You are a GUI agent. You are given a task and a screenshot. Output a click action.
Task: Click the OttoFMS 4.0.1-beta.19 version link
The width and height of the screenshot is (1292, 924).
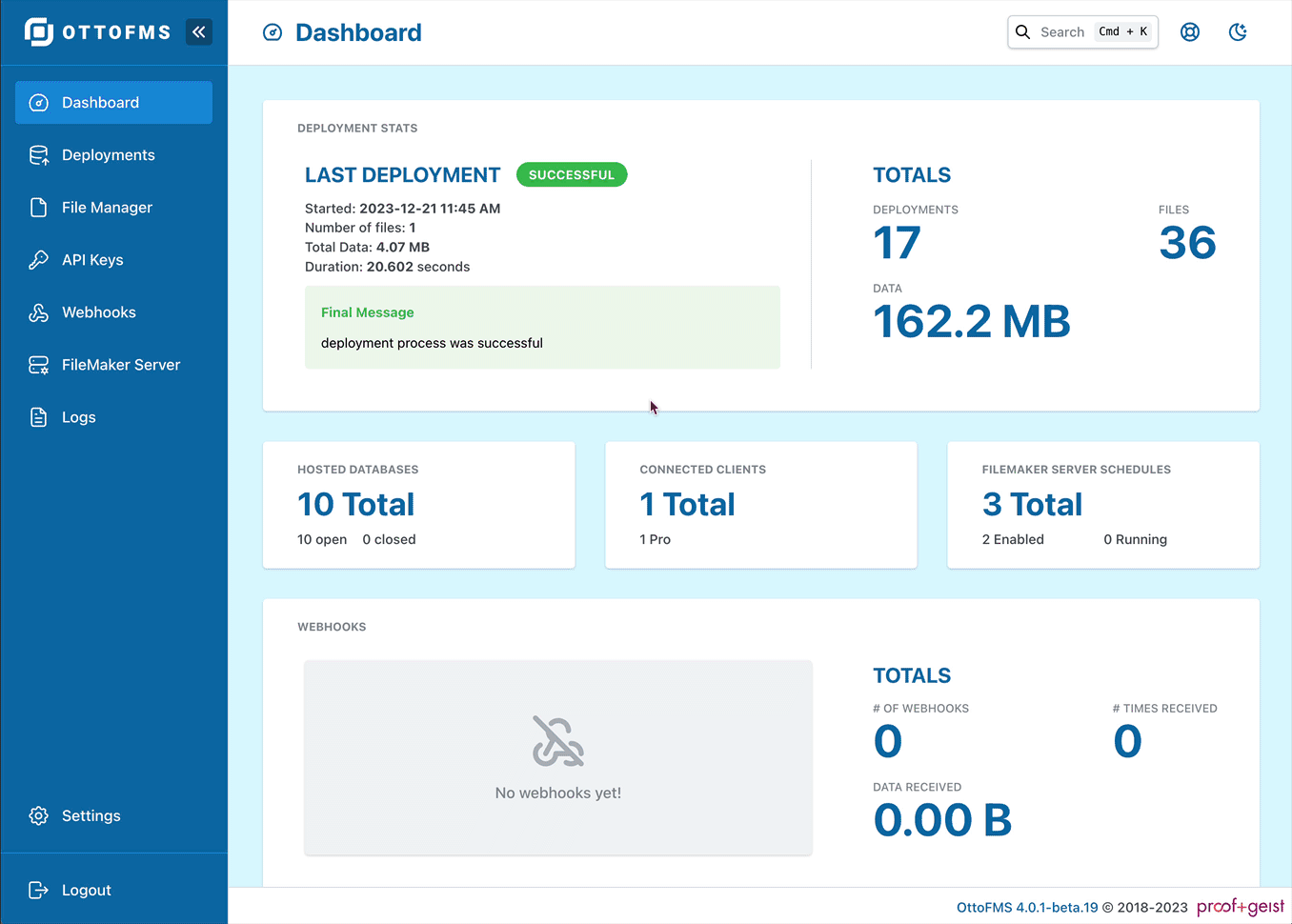[x=1027, y=908]
